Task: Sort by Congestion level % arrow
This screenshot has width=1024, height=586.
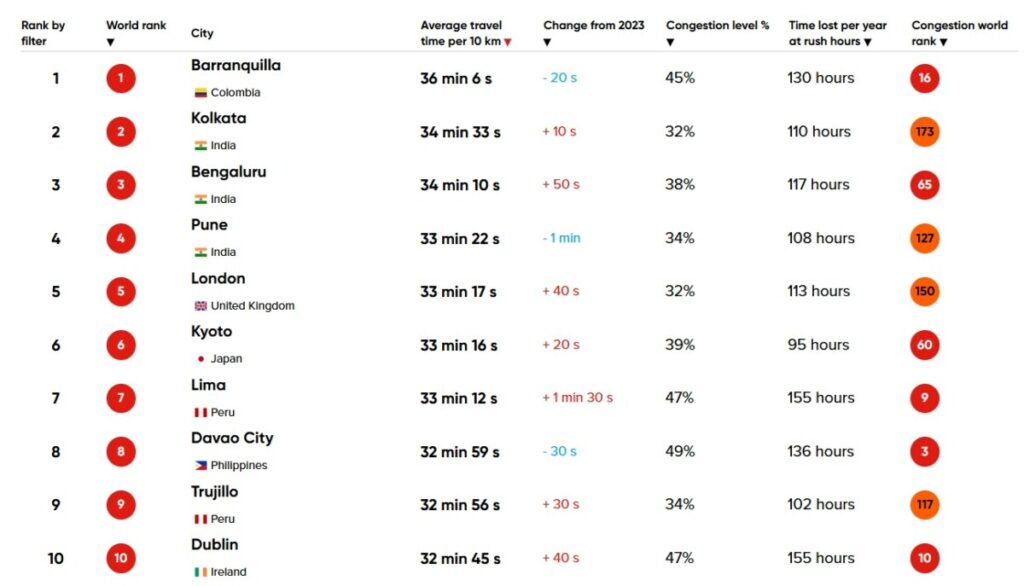Action: coord(670,42)
